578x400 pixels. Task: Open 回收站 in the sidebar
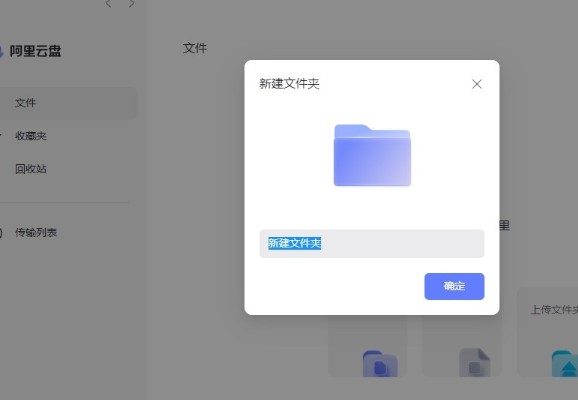point(31,169)
